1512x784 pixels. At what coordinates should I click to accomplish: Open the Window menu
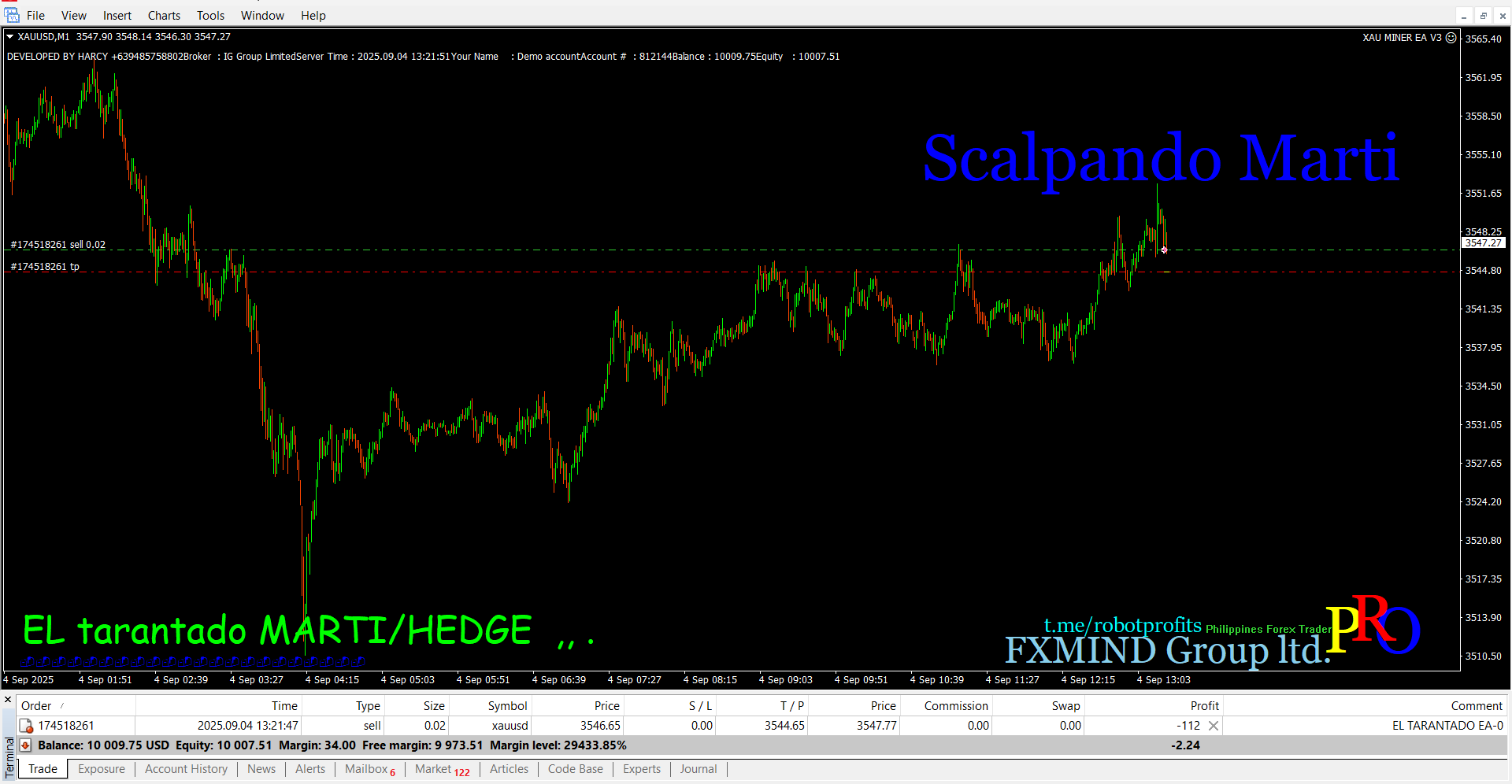click(x=262, y=15)
